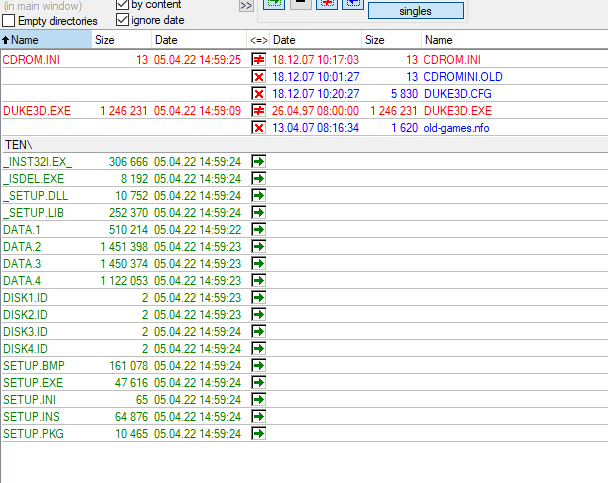Toggle the green copy-to-right filter button
608x483 pixels.
(274, 4)
